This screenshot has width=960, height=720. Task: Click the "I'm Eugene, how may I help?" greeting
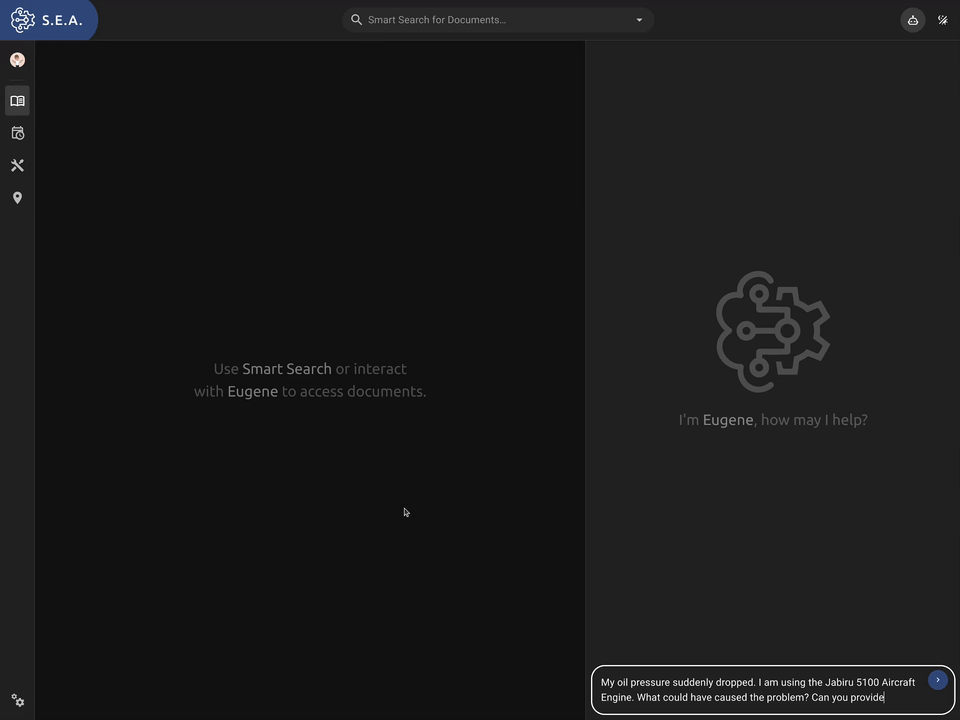[772, 420]
